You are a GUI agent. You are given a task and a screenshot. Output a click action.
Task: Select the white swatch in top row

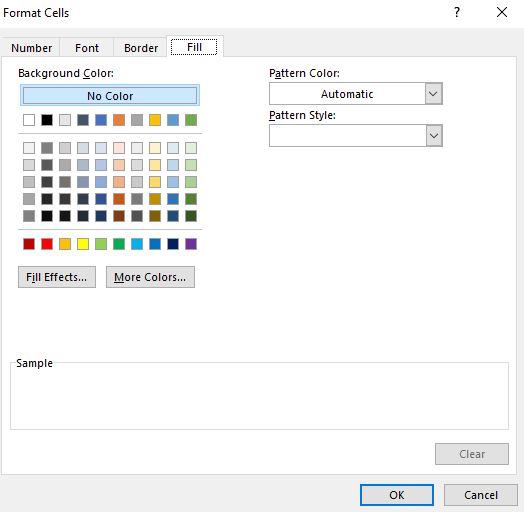click(29, 120)
